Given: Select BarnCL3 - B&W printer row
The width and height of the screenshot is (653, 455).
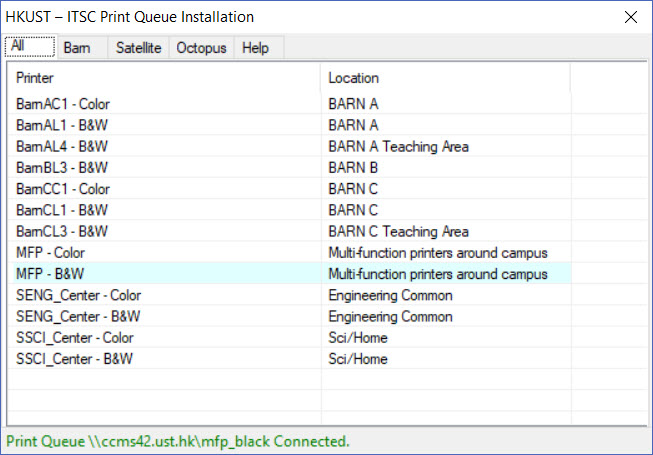Looking at the screenshot, I should coord(62,231).
